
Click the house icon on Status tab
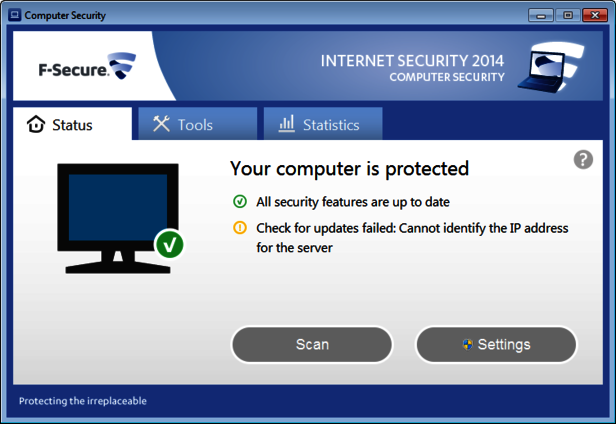36,125
